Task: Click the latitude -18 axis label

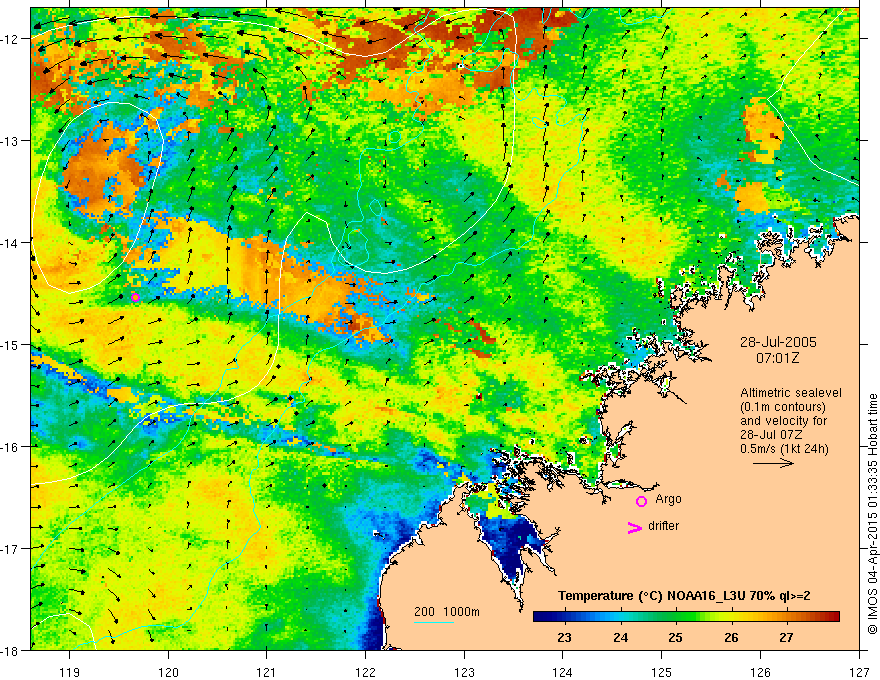Action: coord(11,651)
